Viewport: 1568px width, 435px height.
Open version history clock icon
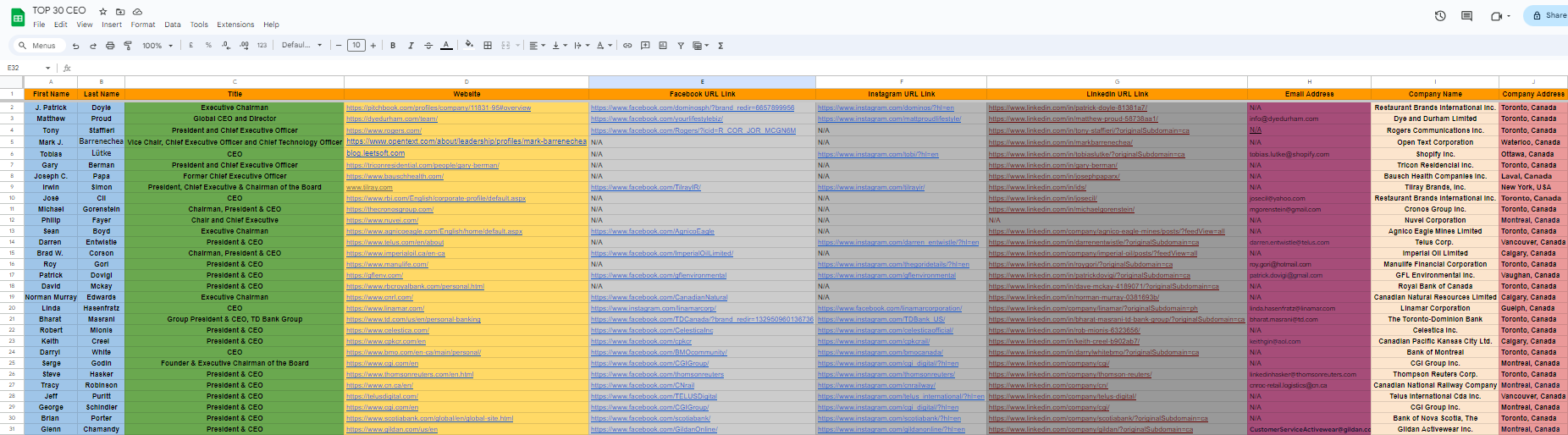(x=1440, y=15)
